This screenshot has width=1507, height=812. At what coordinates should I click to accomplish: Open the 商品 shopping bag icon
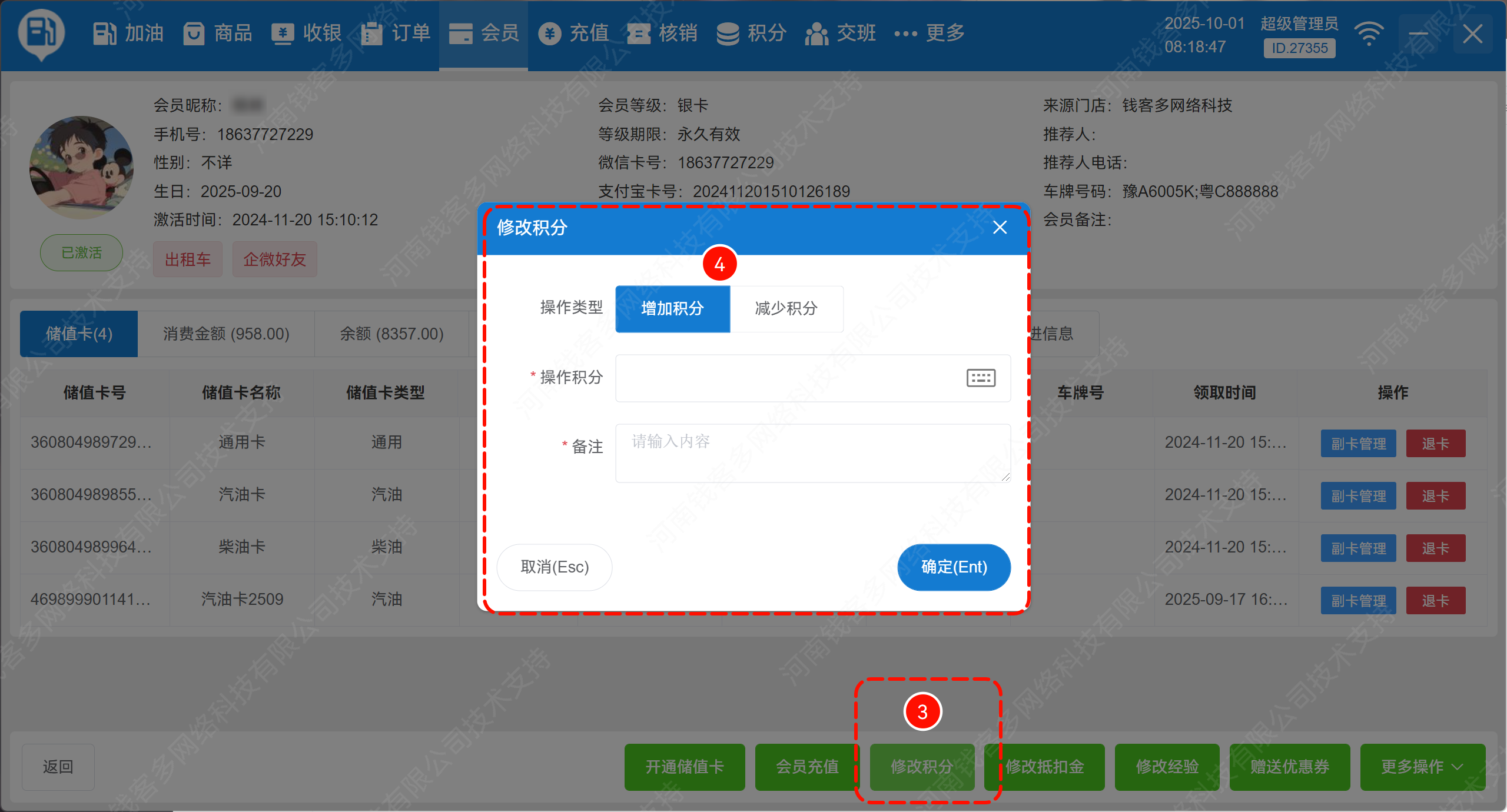[194, 34]
